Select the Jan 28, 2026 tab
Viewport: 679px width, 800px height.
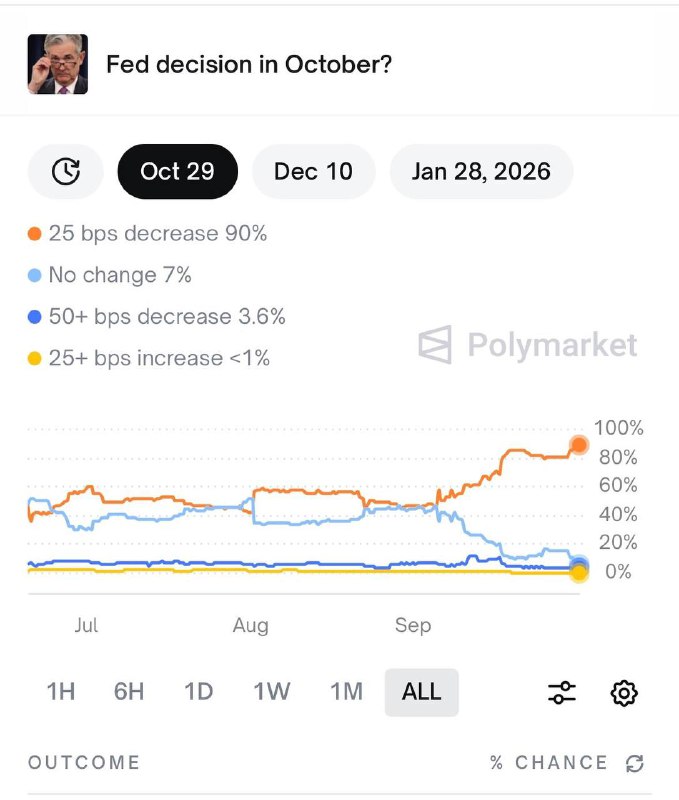[480, 171]
